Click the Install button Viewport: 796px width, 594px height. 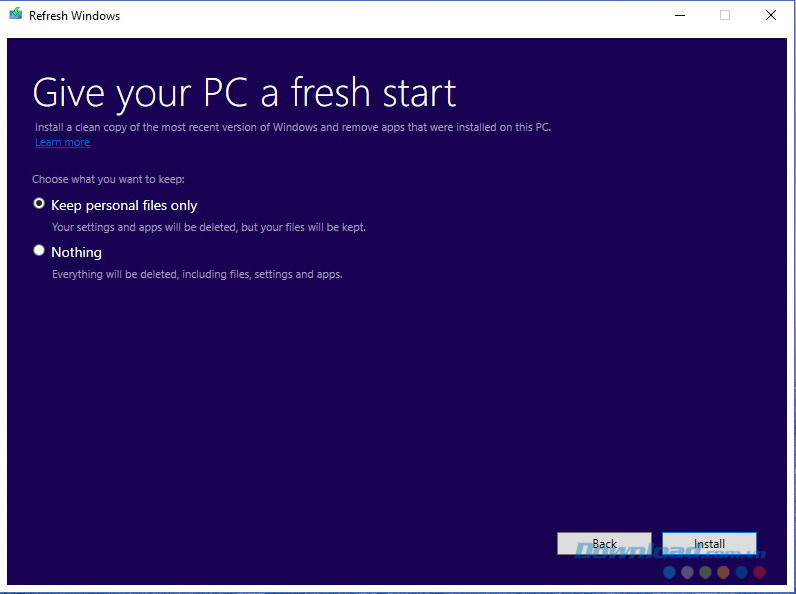point(709,544)
